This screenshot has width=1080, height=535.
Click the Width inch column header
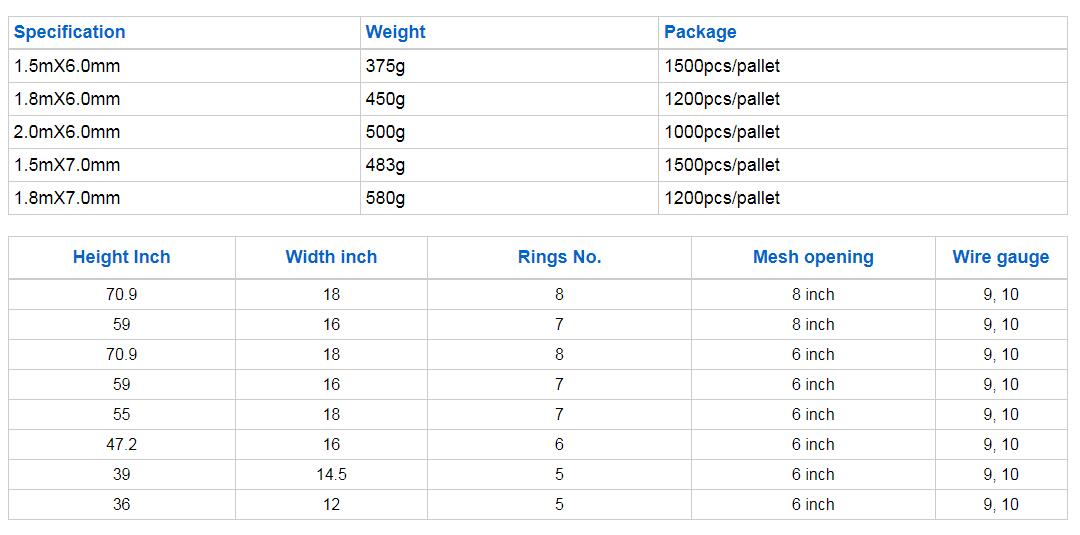331,258
